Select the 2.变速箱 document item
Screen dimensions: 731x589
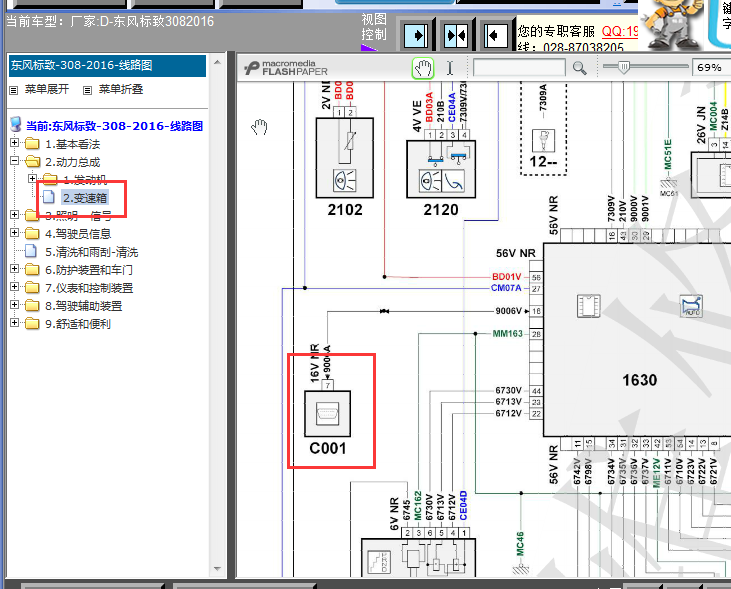click(x=85, y=198)
